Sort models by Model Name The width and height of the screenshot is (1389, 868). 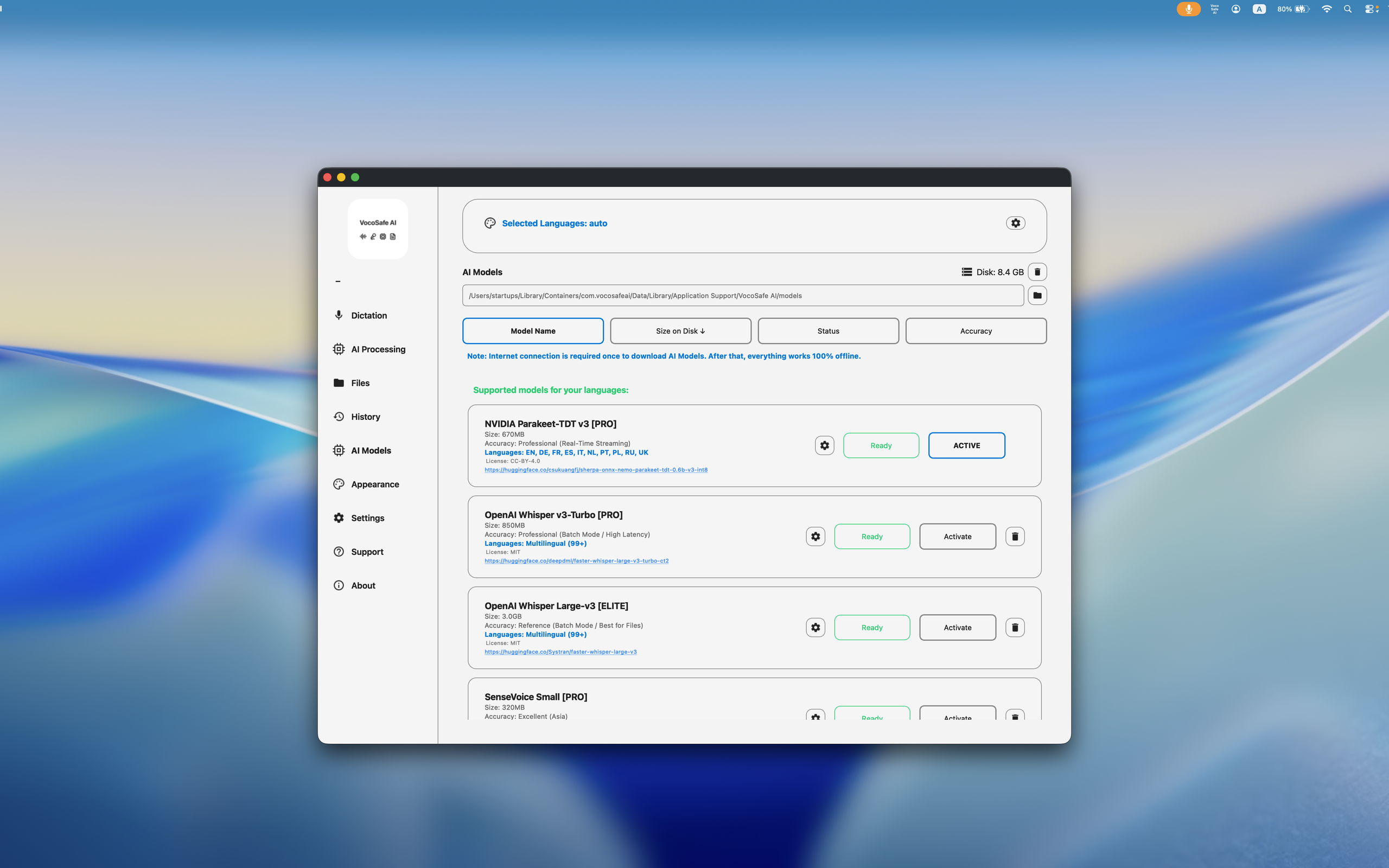[x=533, y=331]
